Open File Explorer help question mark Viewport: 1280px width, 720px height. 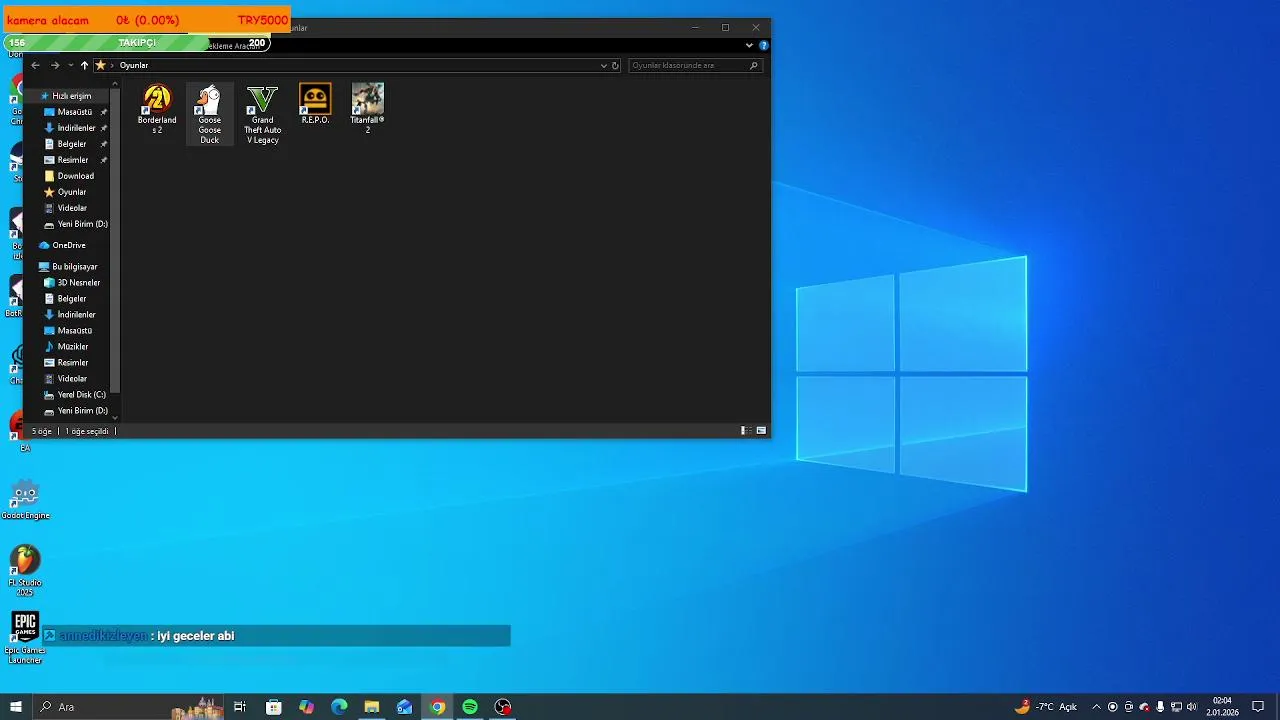click(x=764, y=45)
